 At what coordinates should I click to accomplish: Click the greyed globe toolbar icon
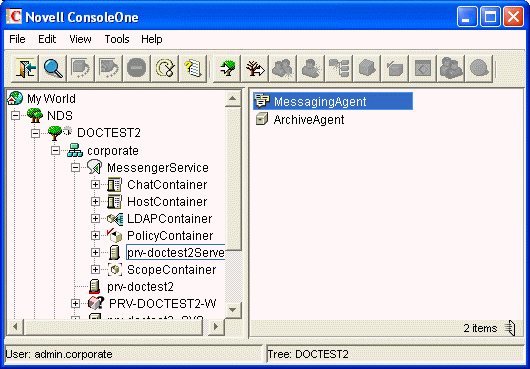[x=479, y=69]
